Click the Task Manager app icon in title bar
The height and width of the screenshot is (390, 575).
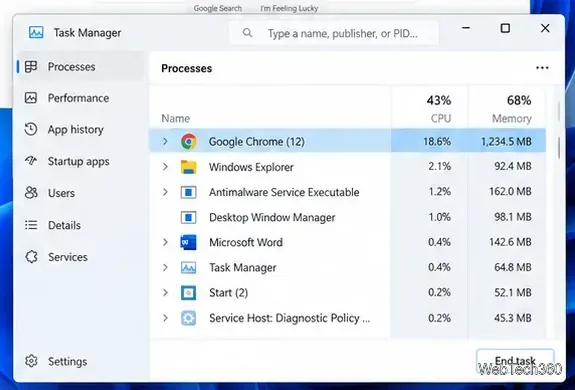(36, 32)
